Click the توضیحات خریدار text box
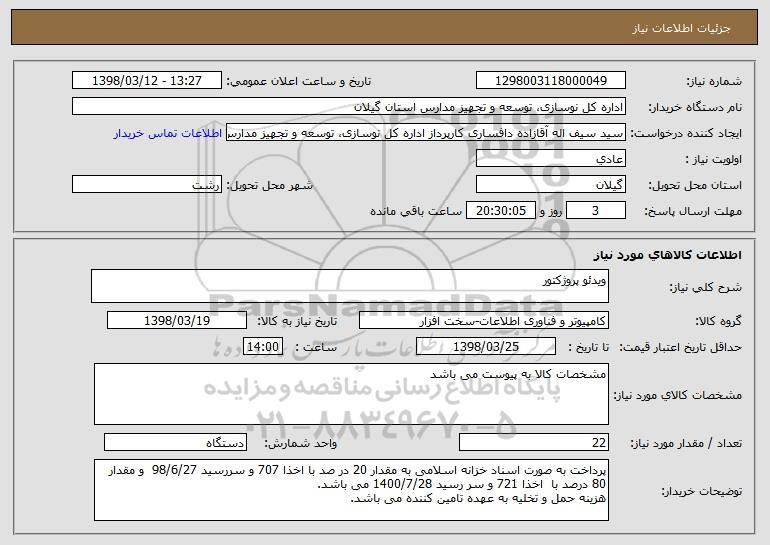This screenshot has height=545, width=770. tap(351, 490)
